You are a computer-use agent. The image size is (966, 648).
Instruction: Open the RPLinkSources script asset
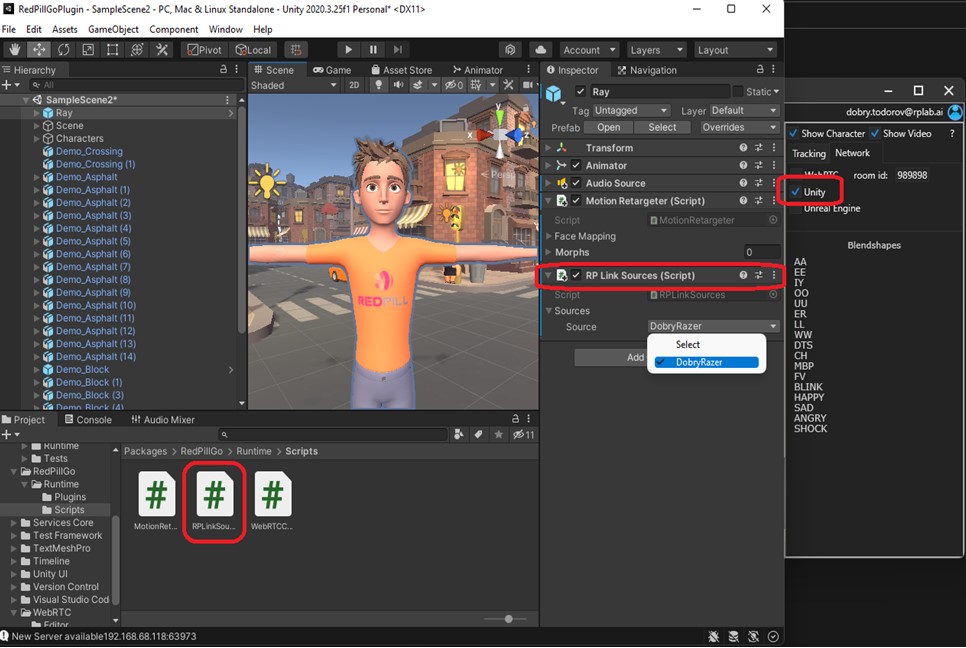(214, 495)
